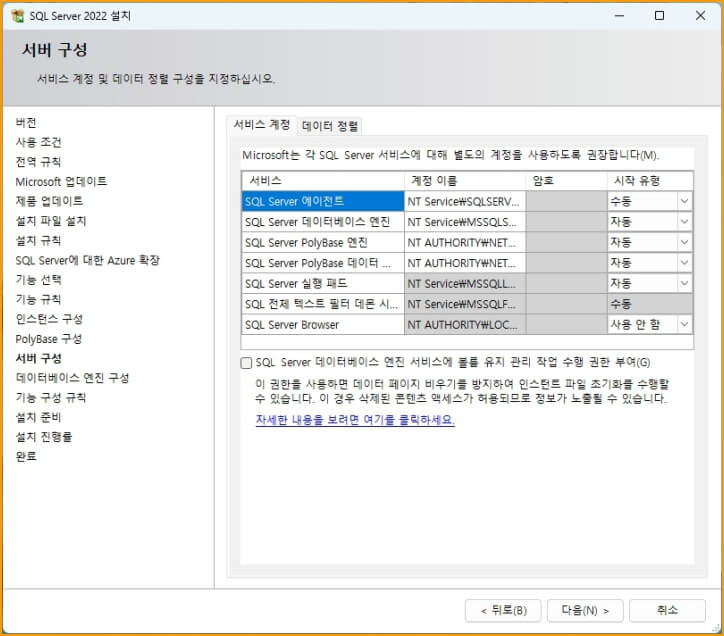
Task: Click the 설치 파일 설치 step in sidebar
Action: click(51, 221)
